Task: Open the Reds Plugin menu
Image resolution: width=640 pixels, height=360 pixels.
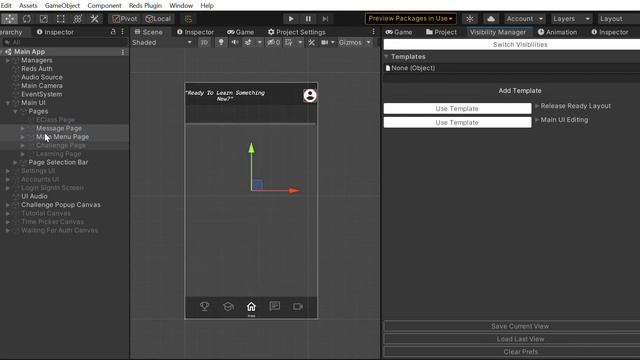Action: (145, 5)
